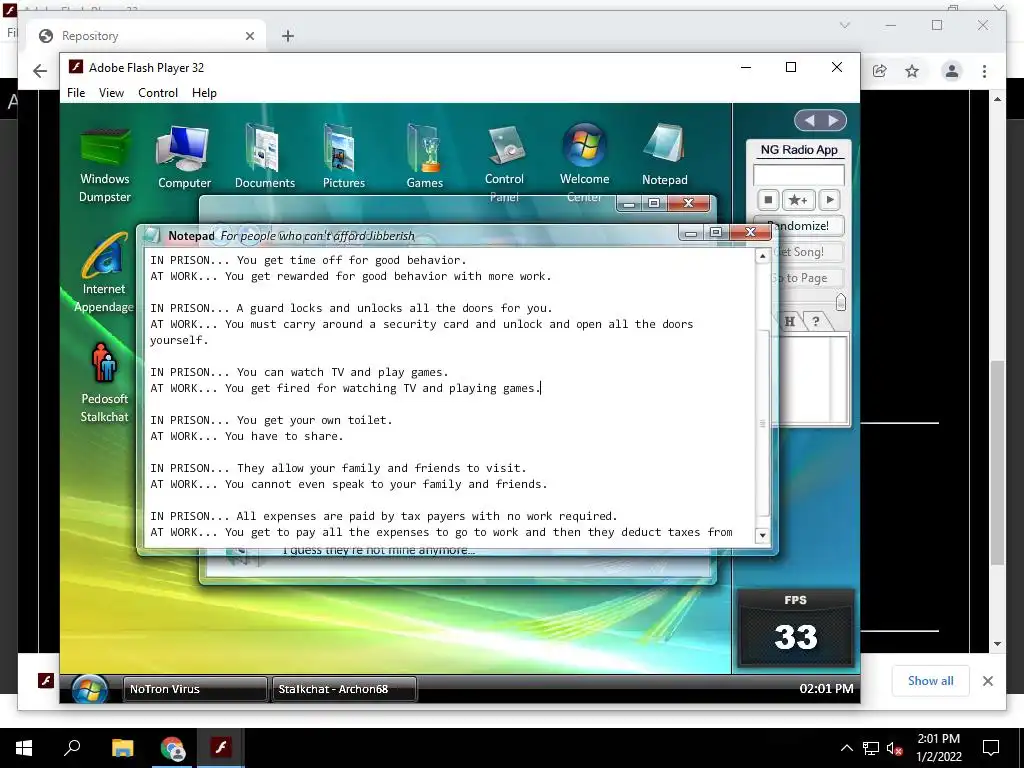Select the H tab in radio app
The height and width of the screenshot is (768, 1024).
[x=790, y=321]
